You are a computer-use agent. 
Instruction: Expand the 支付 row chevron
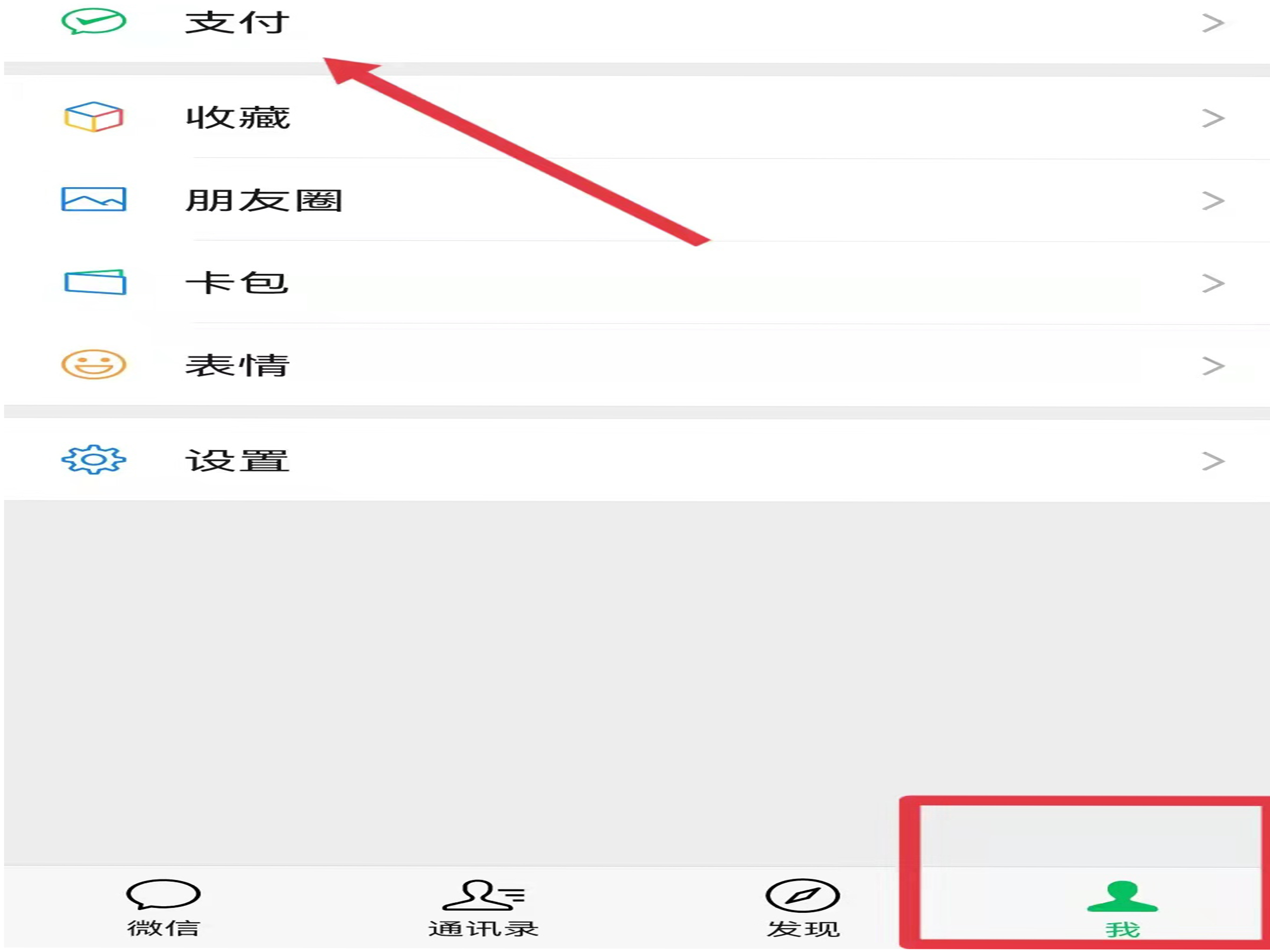[x=1213, y=23]
